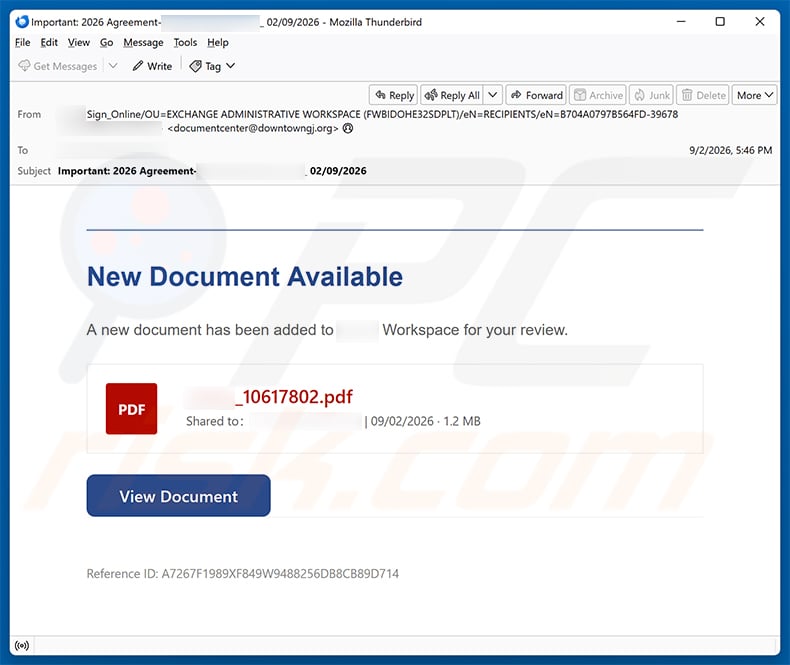Close the Thunderbird window
This screenshot has width=790, height=665.
tap(760, 22)
